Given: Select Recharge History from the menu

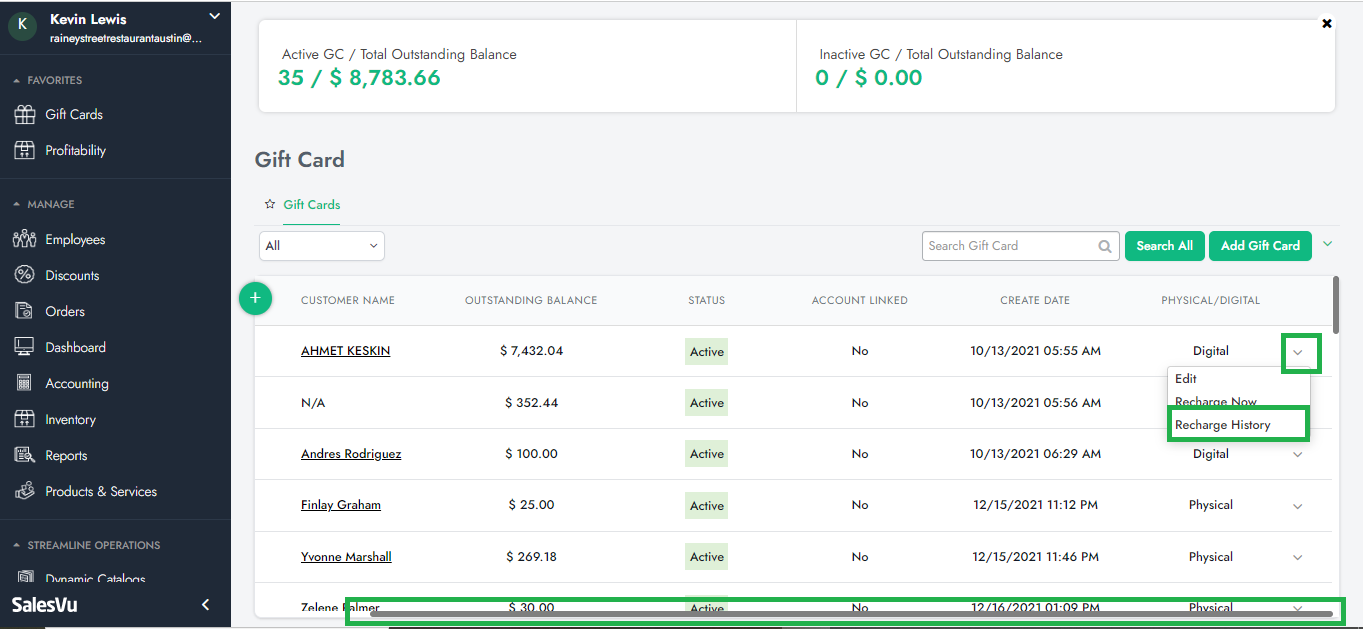Looking at the screenshot, I should [1222, 425].
